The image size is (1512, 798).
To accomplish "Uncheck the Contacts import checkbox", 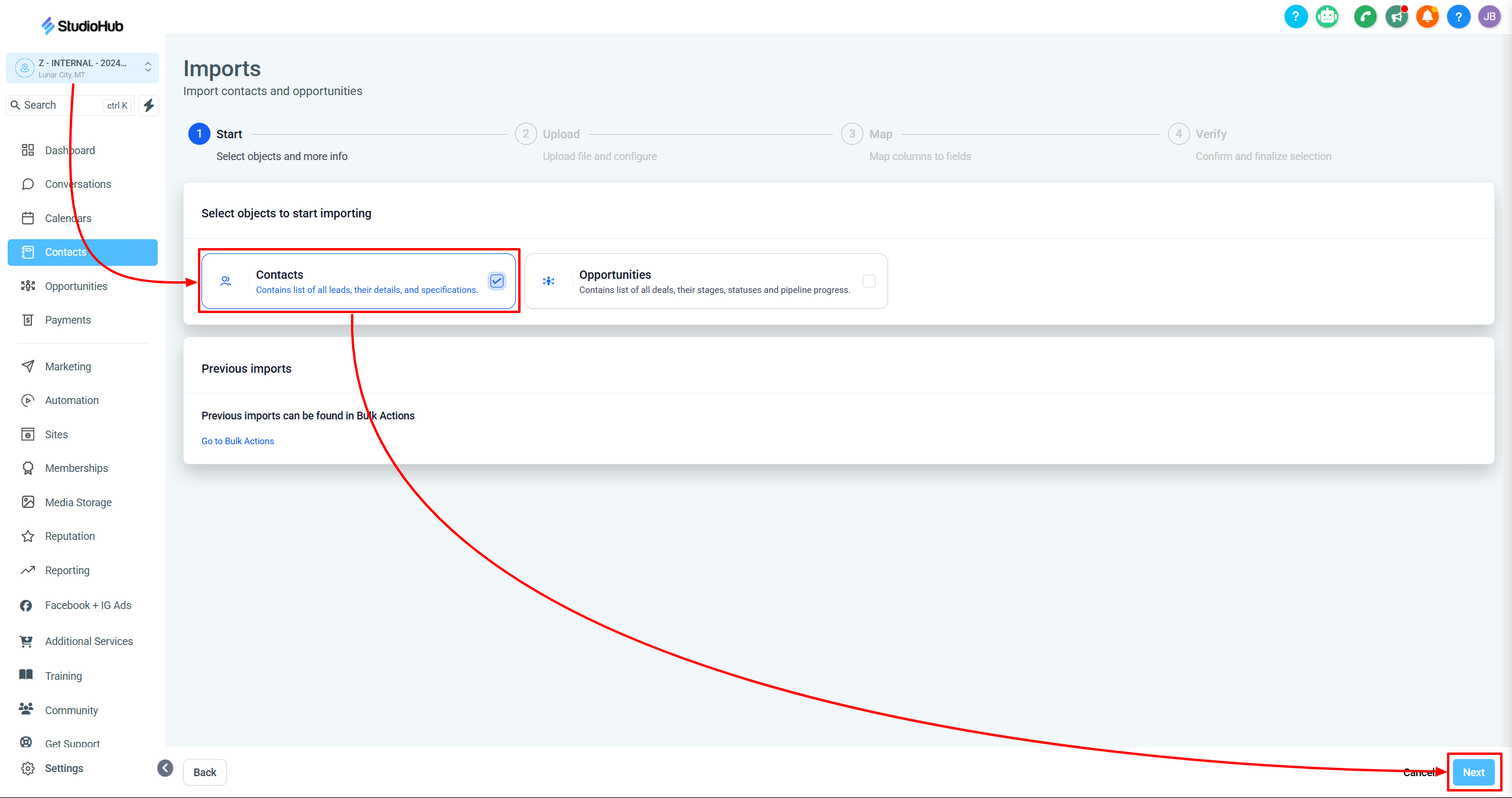I will tap(497, 281).
